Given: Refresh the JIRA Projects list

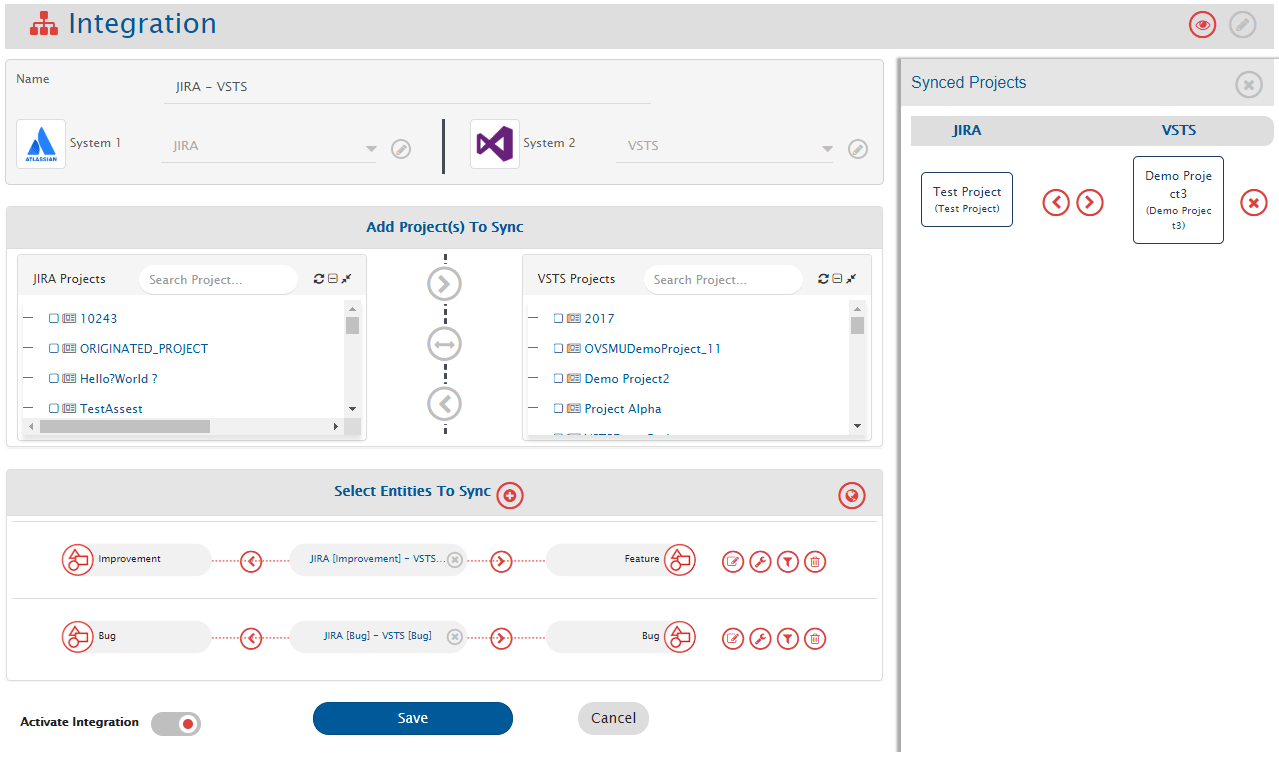Looking at the screenshot, I should click(319, 279).
